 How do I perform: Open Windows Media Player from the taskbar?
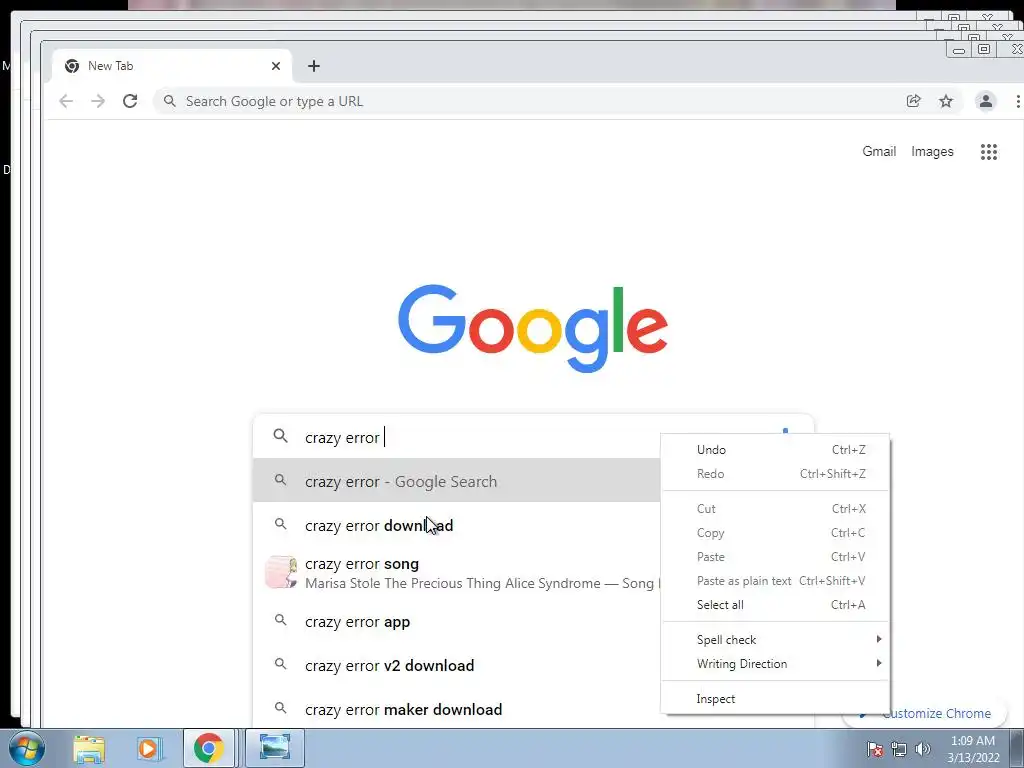coord(149,748)
